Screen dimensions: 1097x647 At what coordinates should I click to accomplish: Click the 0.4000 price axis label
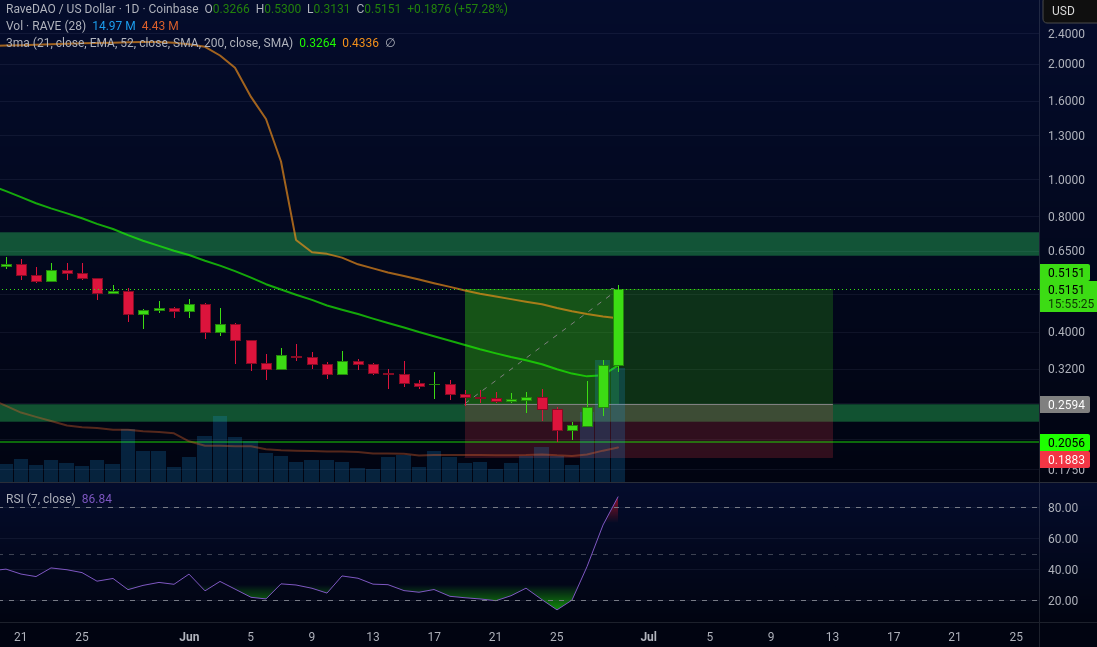1066,332
